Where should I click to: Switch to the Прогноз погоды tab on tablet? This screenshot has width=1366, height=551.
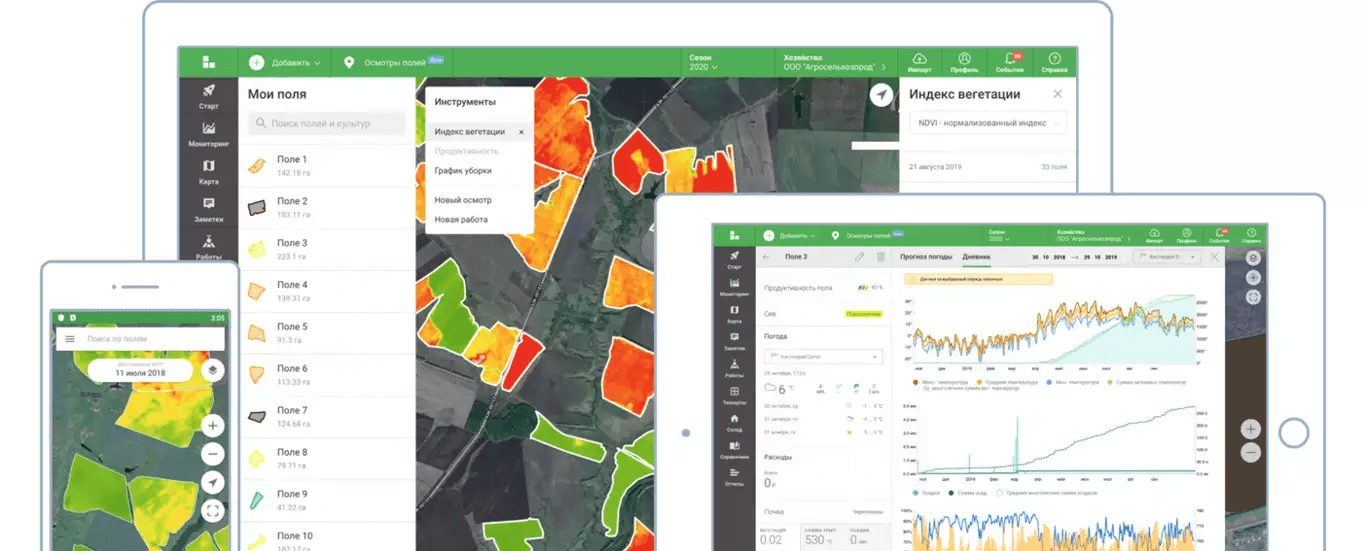click(x=925, y=257)
